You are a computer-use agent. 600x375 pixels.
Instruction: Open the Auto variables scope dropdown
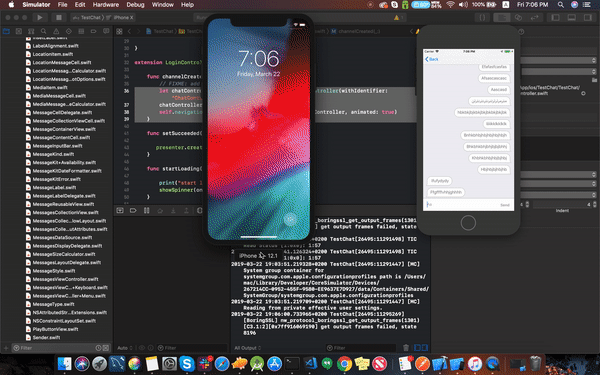pyautogui.click(x=125, y=348)
